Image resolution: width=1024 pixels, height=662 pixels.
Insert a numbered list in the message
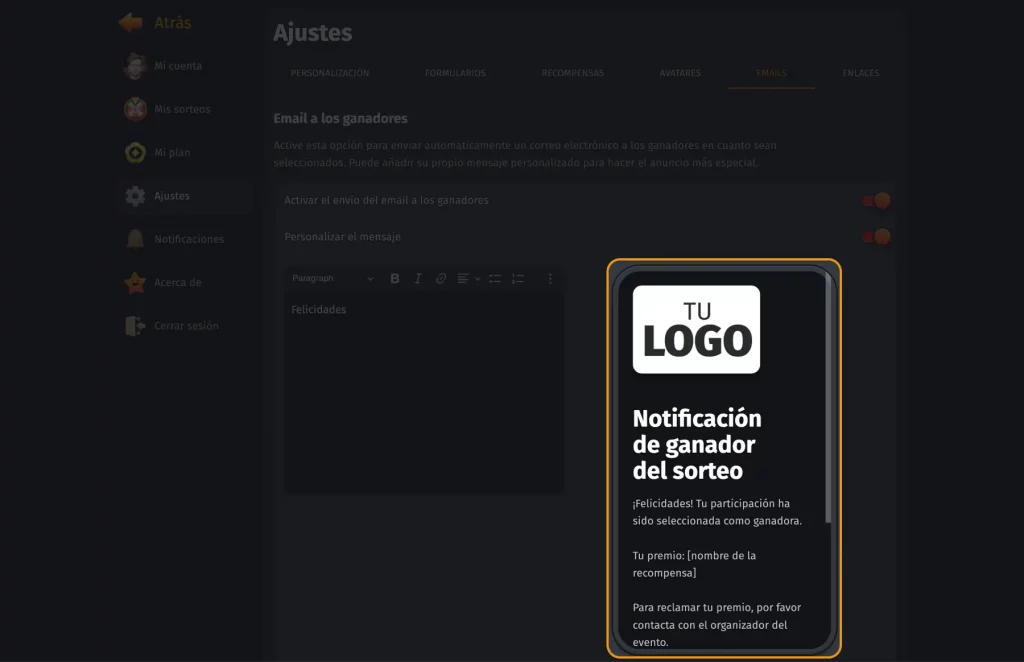tap(518, 279)
